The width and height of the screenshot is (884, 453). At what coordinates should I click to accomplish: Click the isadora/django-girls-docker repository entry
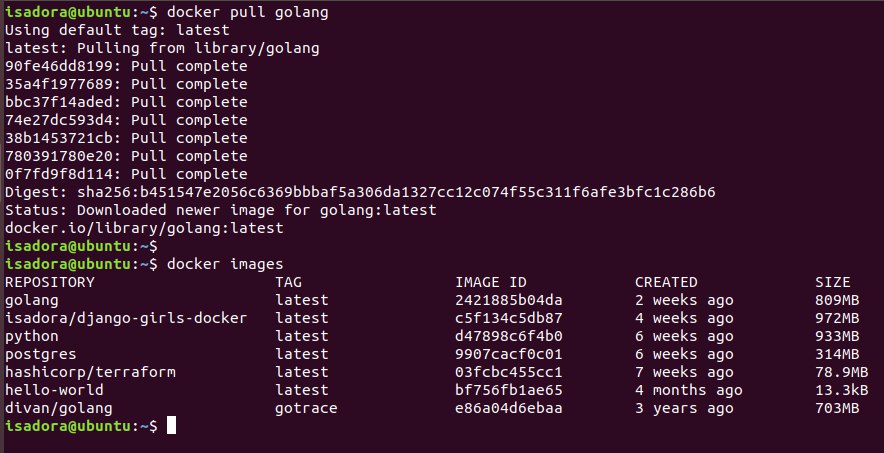[126, 318]
